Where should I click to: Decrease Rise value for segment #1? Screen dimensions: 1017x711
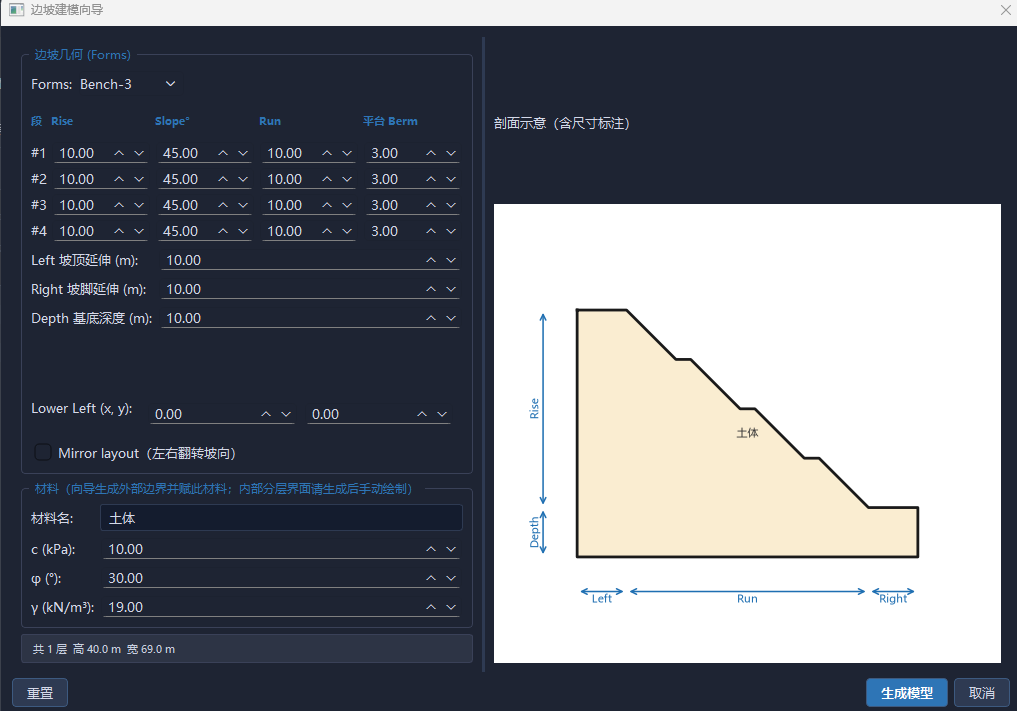139,153
